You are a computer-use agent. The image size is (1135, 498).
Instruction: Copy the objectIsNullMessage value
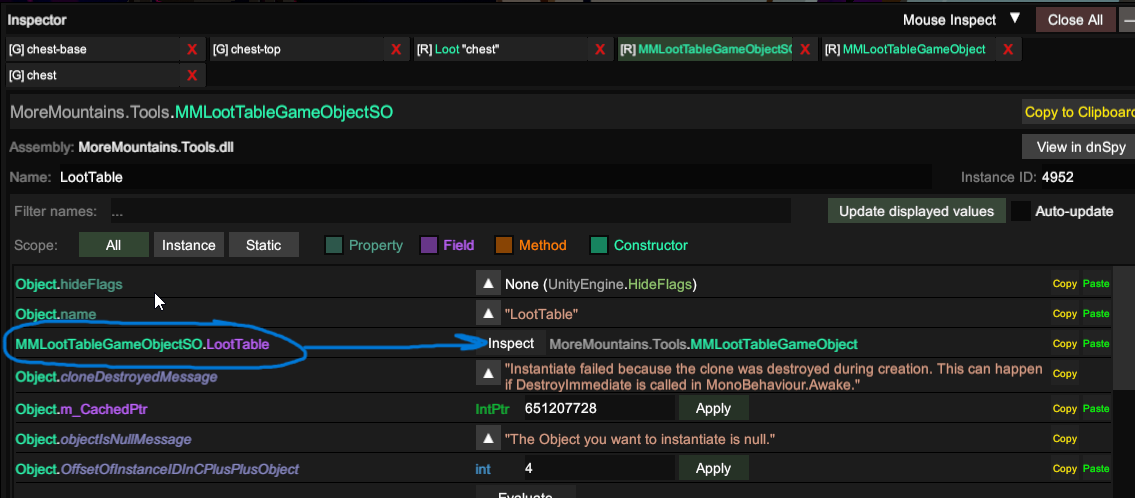point(1065,439)
